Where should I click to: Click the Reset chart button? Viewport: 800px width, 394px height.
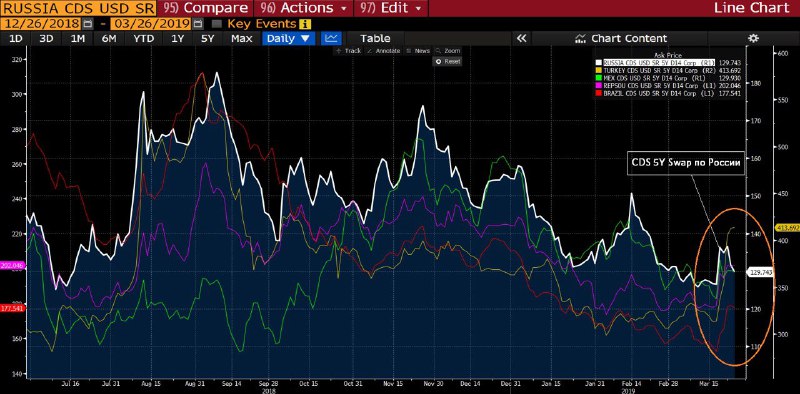[447, 61]
